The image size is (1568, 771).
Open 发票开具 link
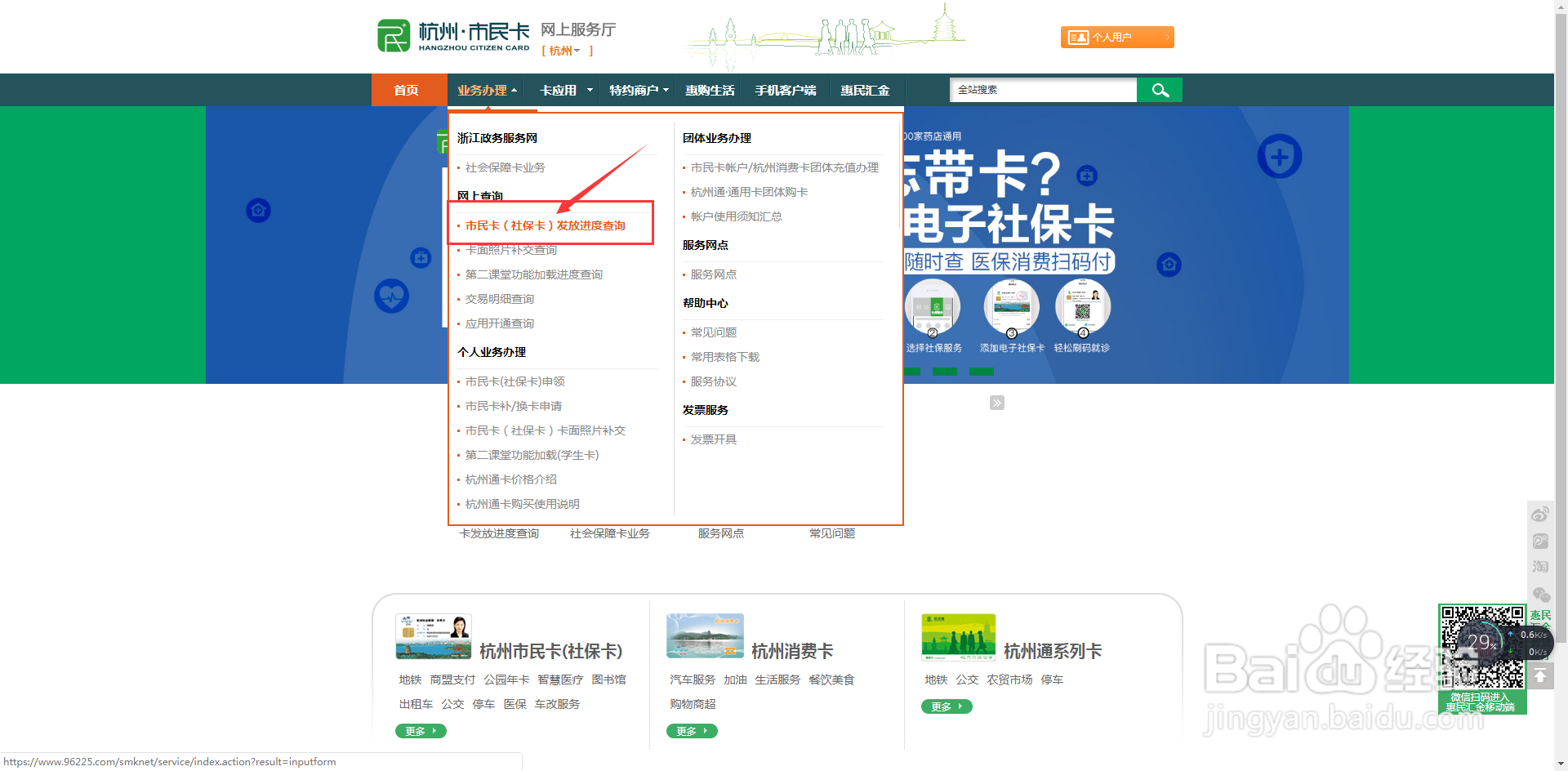(x=714, y=439)
